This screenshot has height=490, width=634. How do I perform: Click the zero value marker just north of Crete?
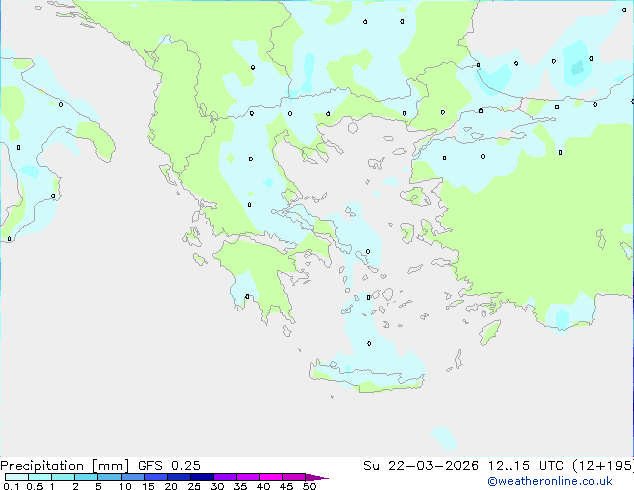click(369, 344)
